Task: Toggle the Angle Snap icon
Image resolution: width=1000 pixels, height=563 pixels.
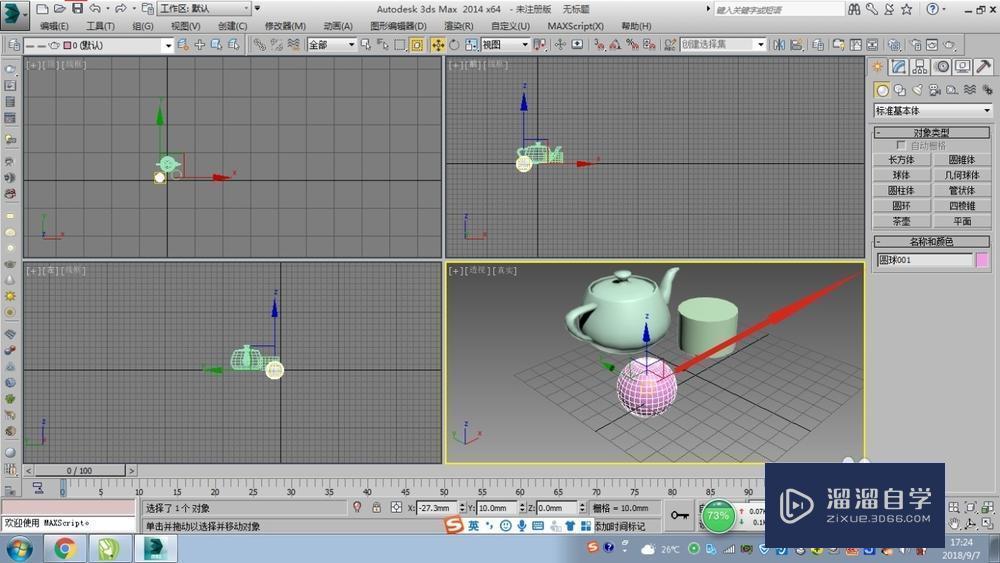Action: (615, 45)
